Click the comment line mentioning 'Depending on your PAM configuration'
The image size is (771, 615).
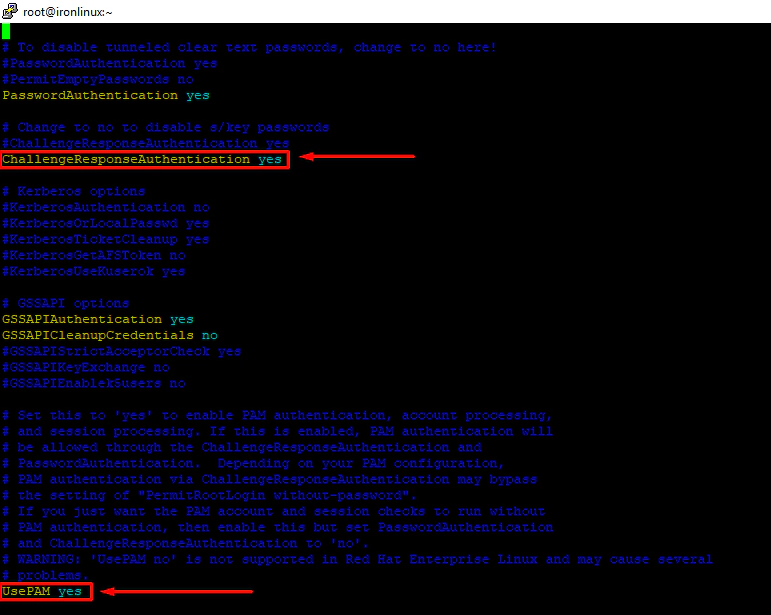[x=253, y=464]
